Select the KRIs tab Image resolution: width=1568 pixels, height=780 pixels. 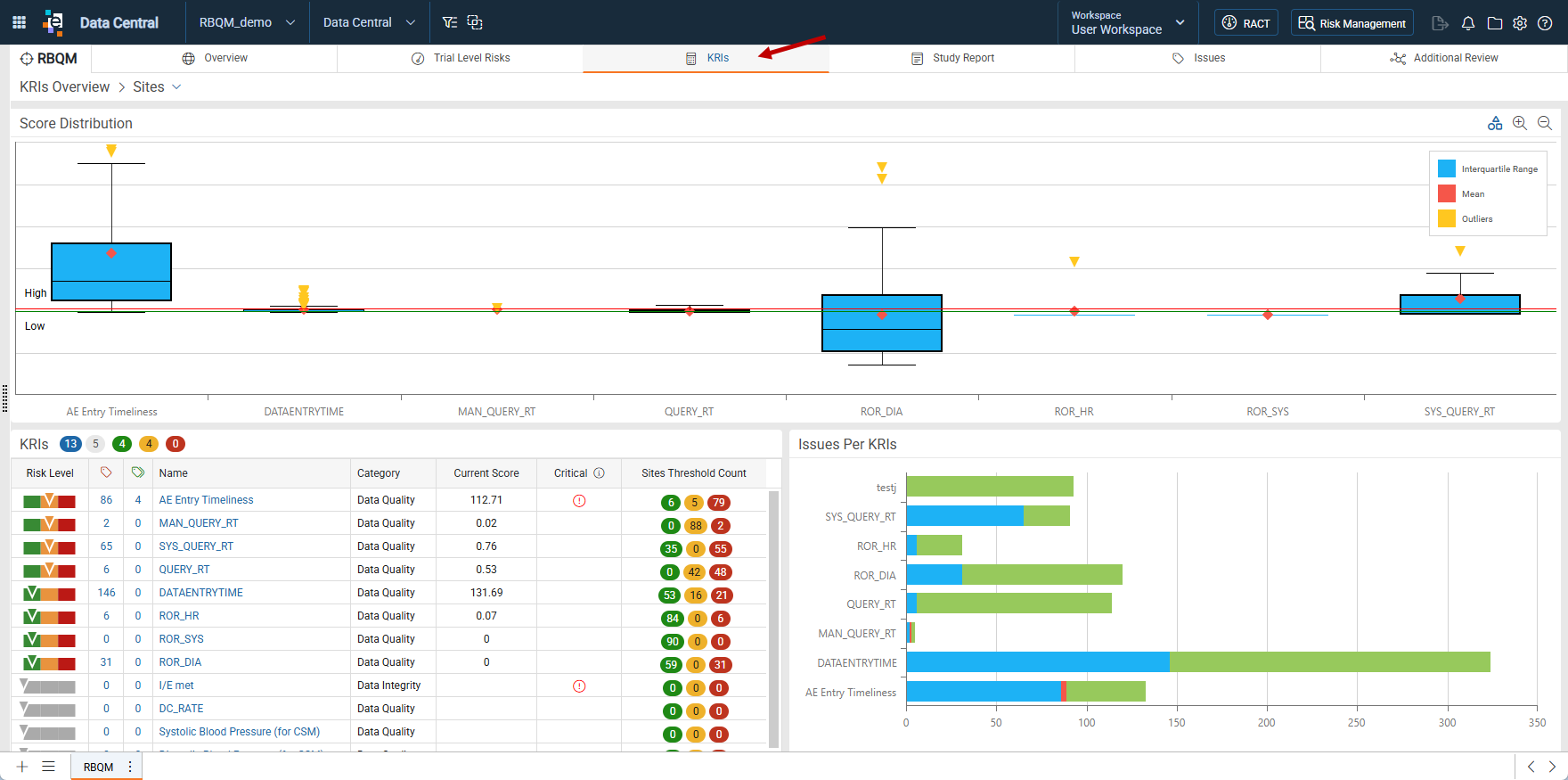coord(706,58)
